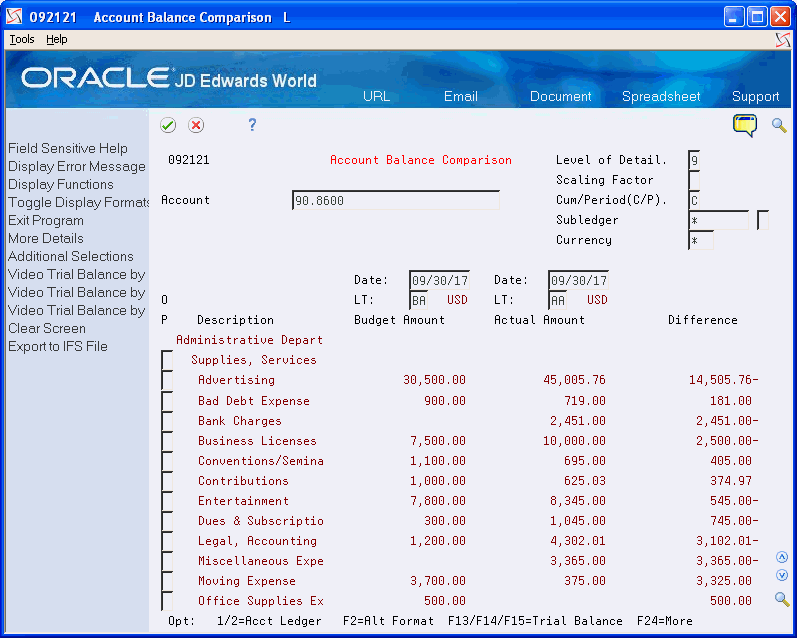Viewport: 797px width, 638px height.
Task: Open the yellow chat bubble icon
Action: tap(745, 125)
